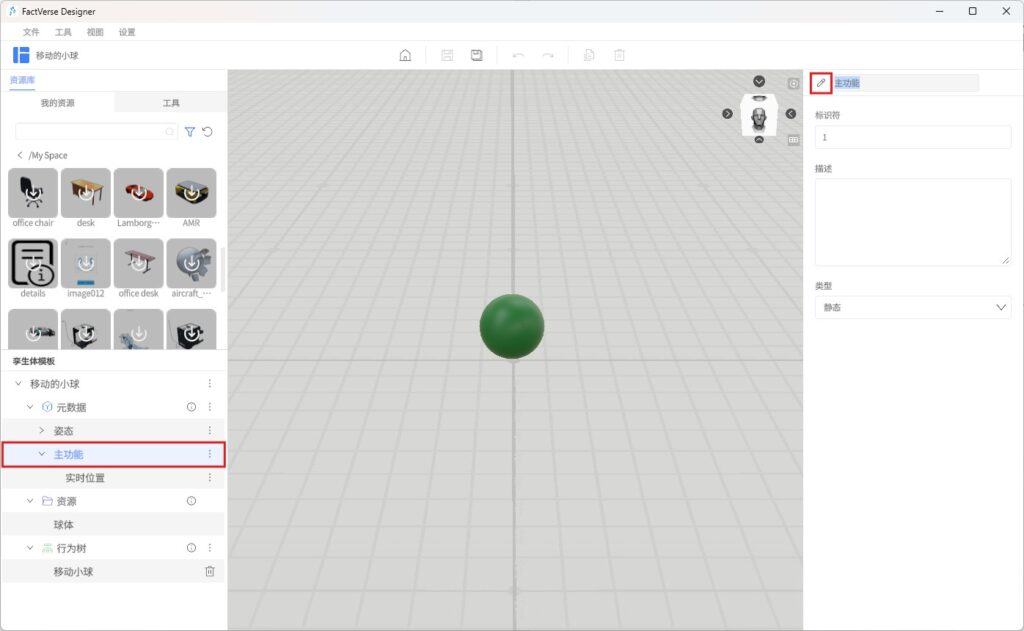Open the 文件 menu
Screen dimensions: 1024x631
point(31,32)
